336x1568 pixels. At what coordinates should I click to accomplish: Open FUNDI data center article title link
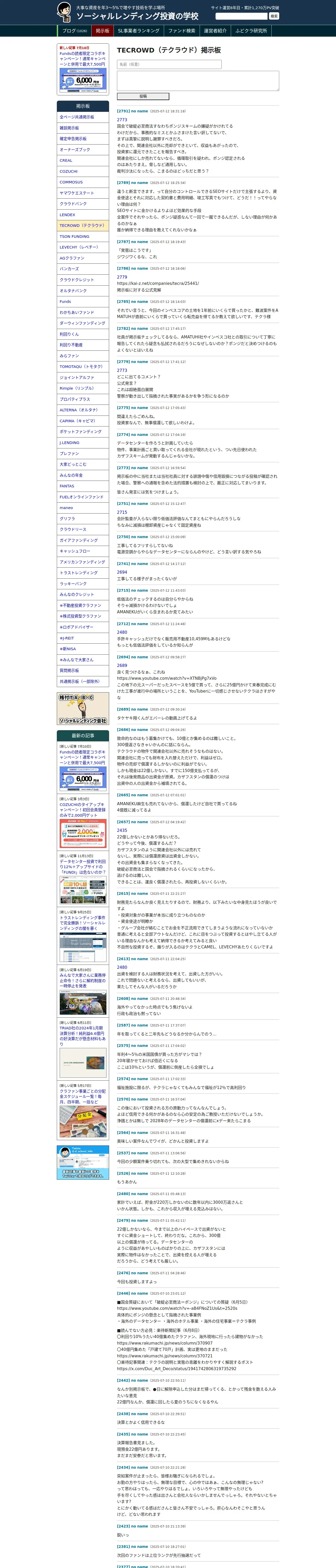click(82, 867)
